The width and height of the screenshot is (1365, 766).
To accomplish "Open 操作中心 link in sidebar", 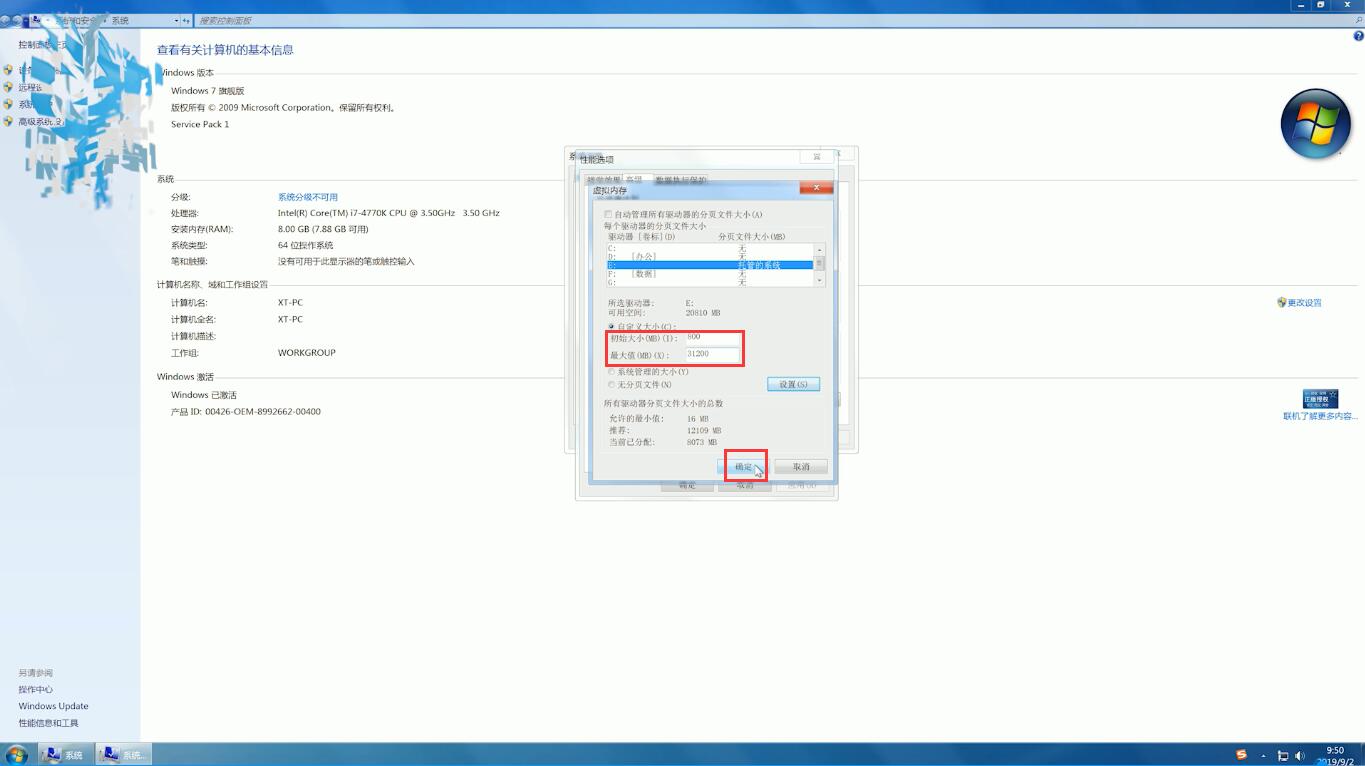I will pyautogui.click(x=35, y=689).
